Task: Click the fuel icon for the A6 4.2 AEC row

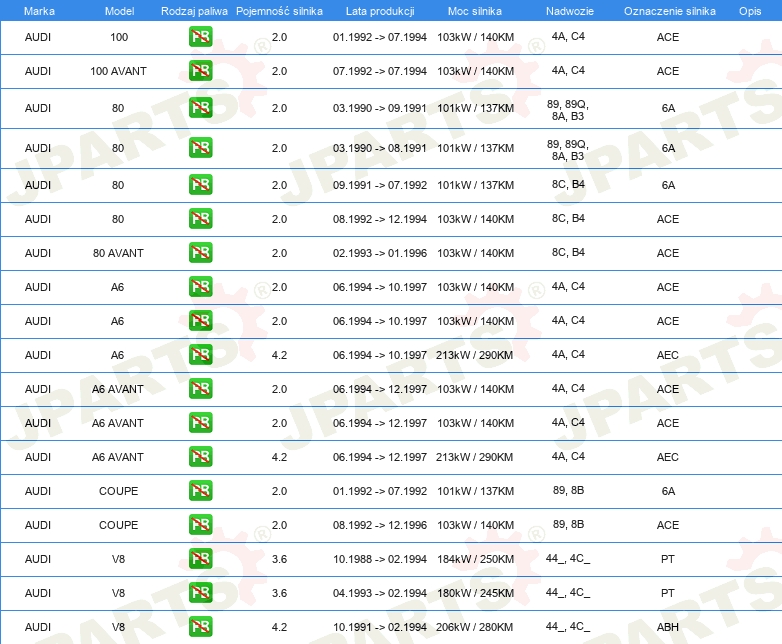Action: pos(200,355)
